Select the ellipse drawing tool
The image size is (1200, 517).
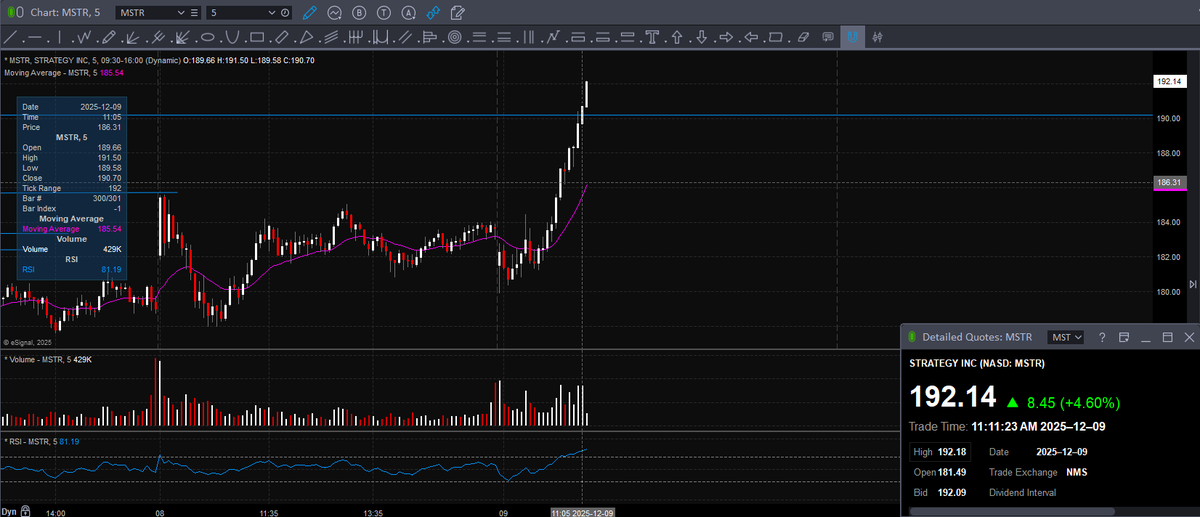click(x=208, y=37)
